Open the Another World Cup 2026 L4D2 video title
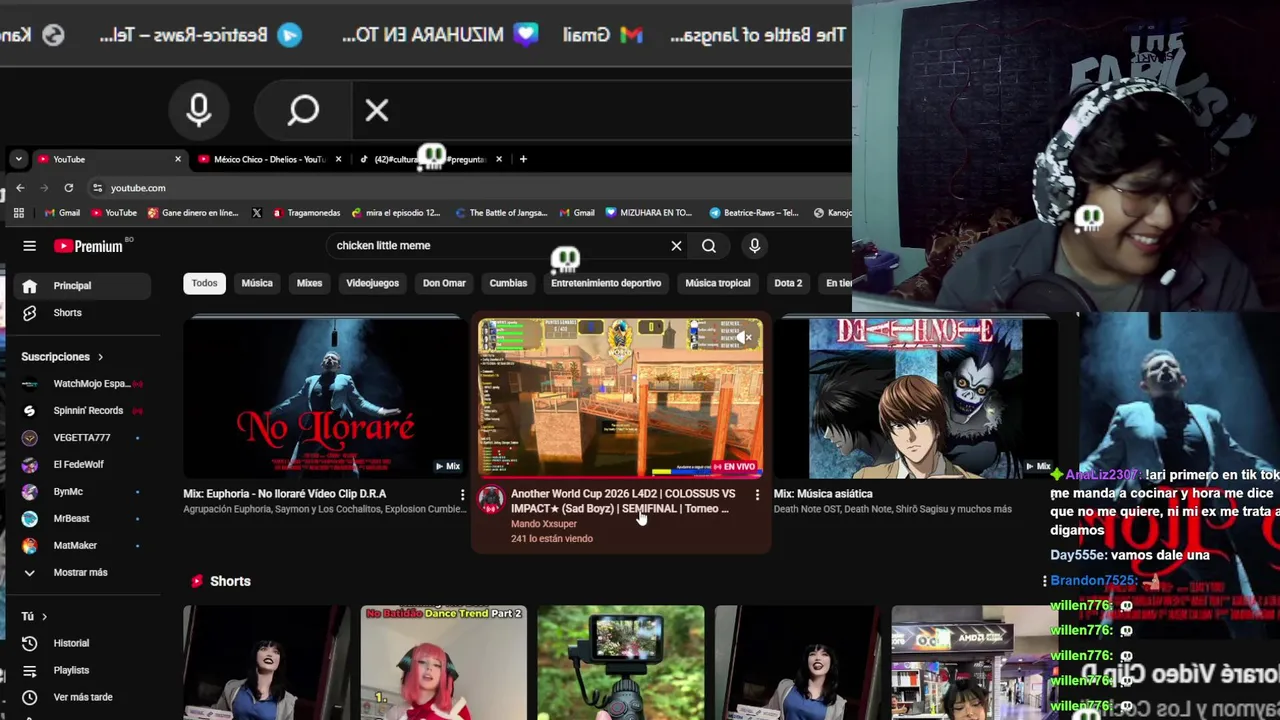Viewport: 1280px width, 720px height. (623, 501)
